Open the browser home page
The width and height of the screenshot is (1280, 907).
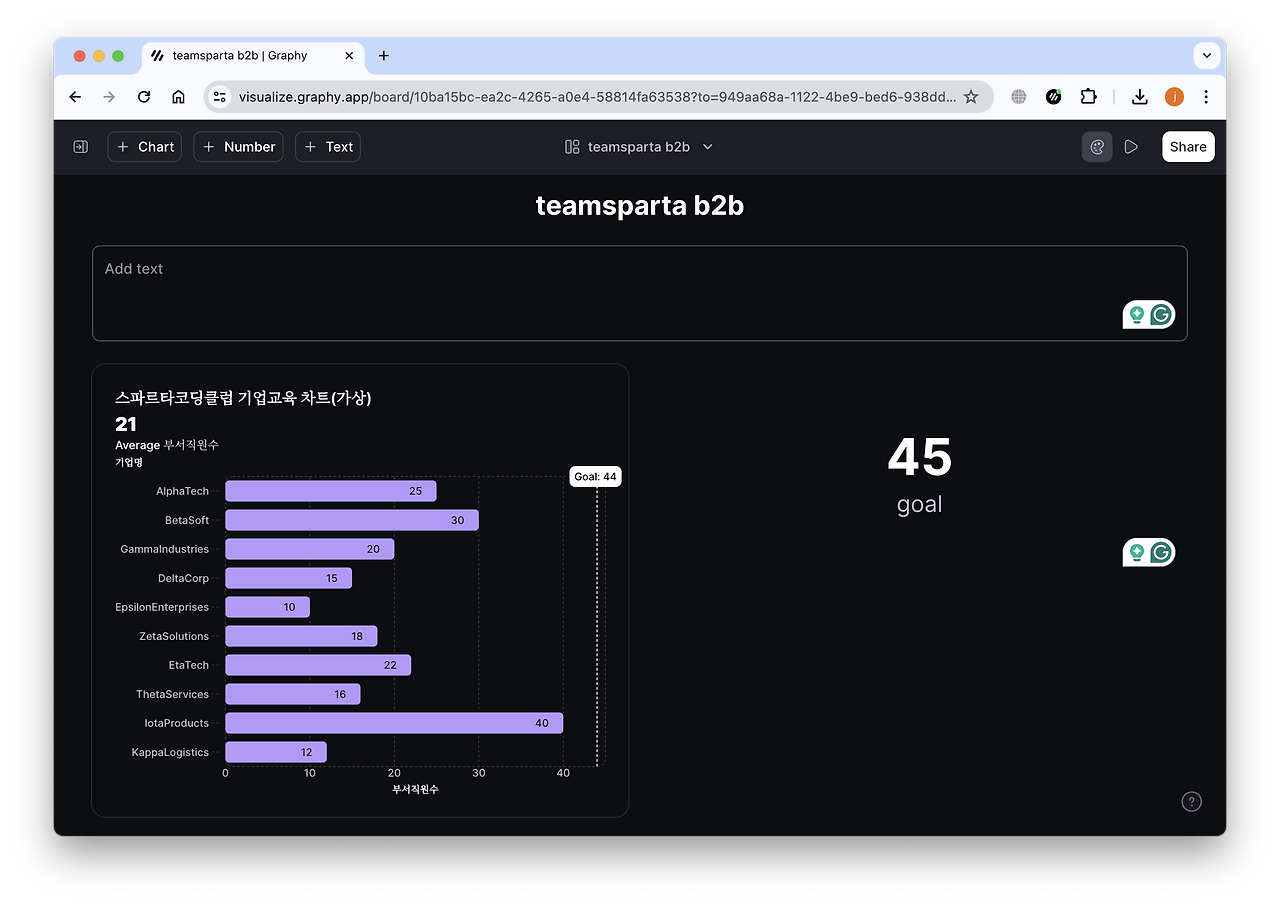coord(178,97)
